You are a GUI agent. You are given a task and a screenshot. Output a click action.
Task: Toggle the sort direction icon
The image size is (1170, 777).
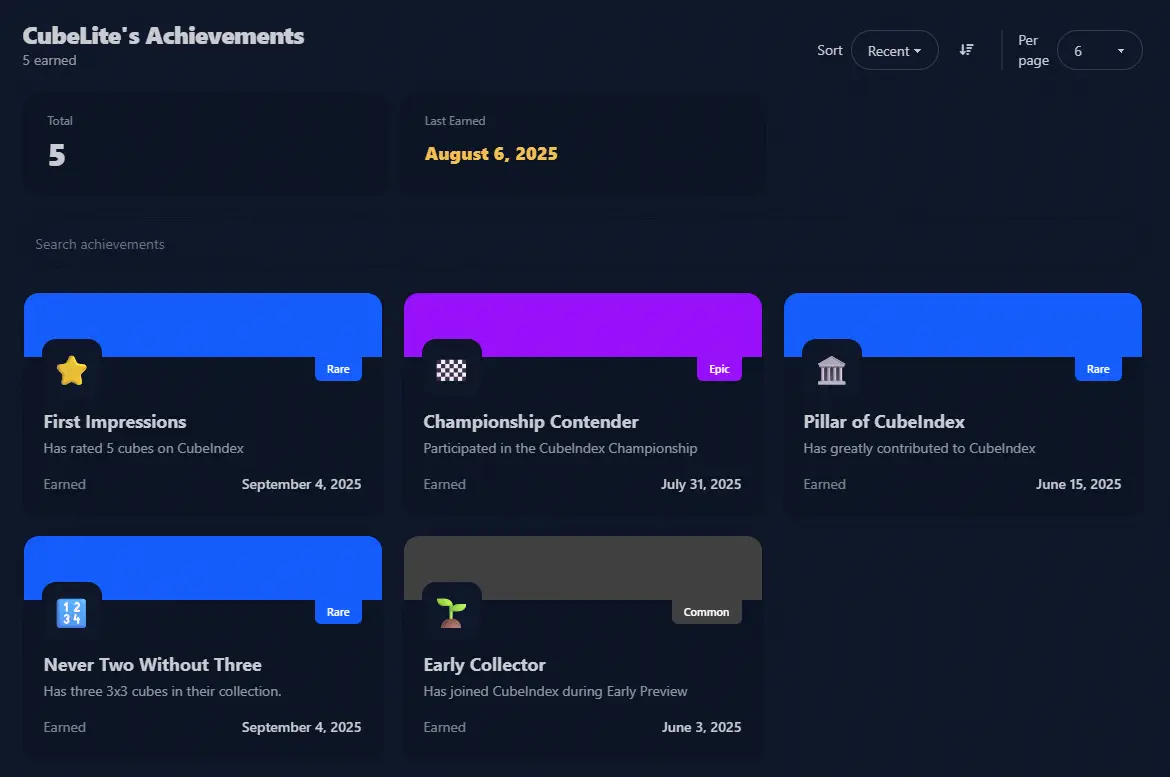(966, 50)
